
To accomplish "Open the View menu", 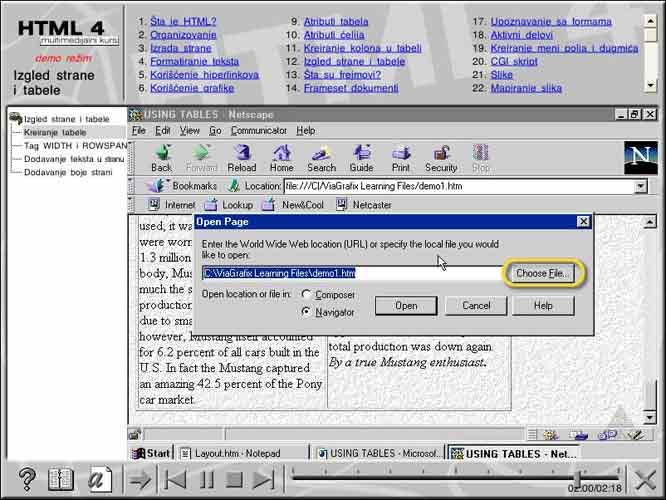I will click(189, 131).
